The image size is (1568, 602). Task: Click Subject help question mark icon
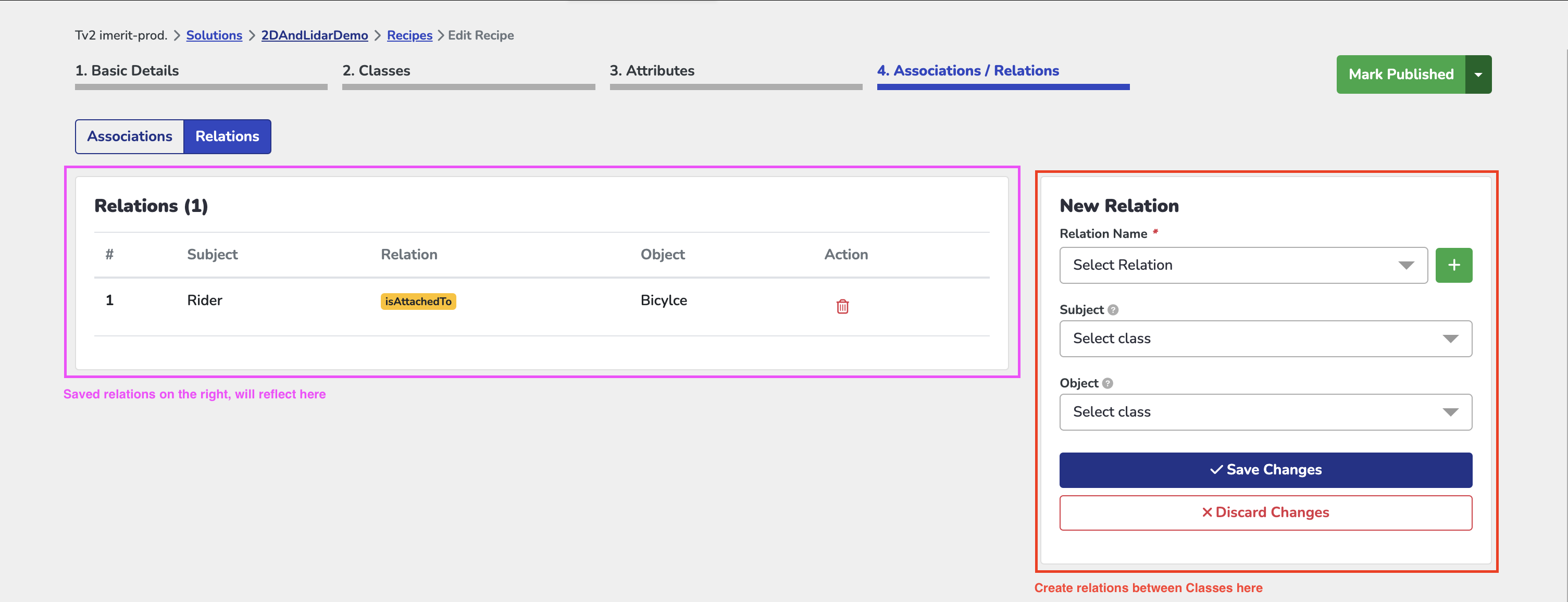pyautogui.click(x=1113, y=310)
